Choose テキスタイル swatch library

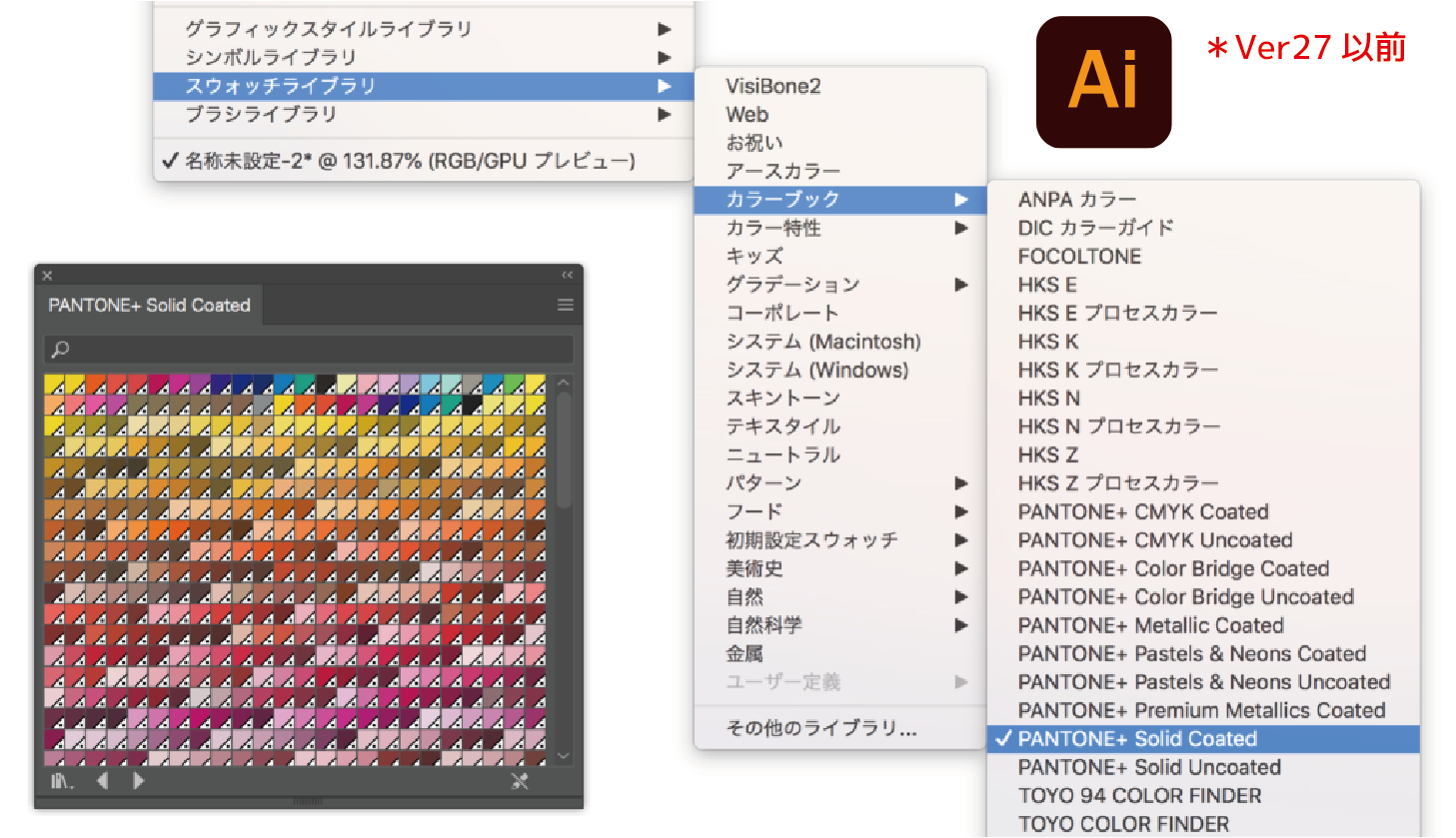point(840,426)
